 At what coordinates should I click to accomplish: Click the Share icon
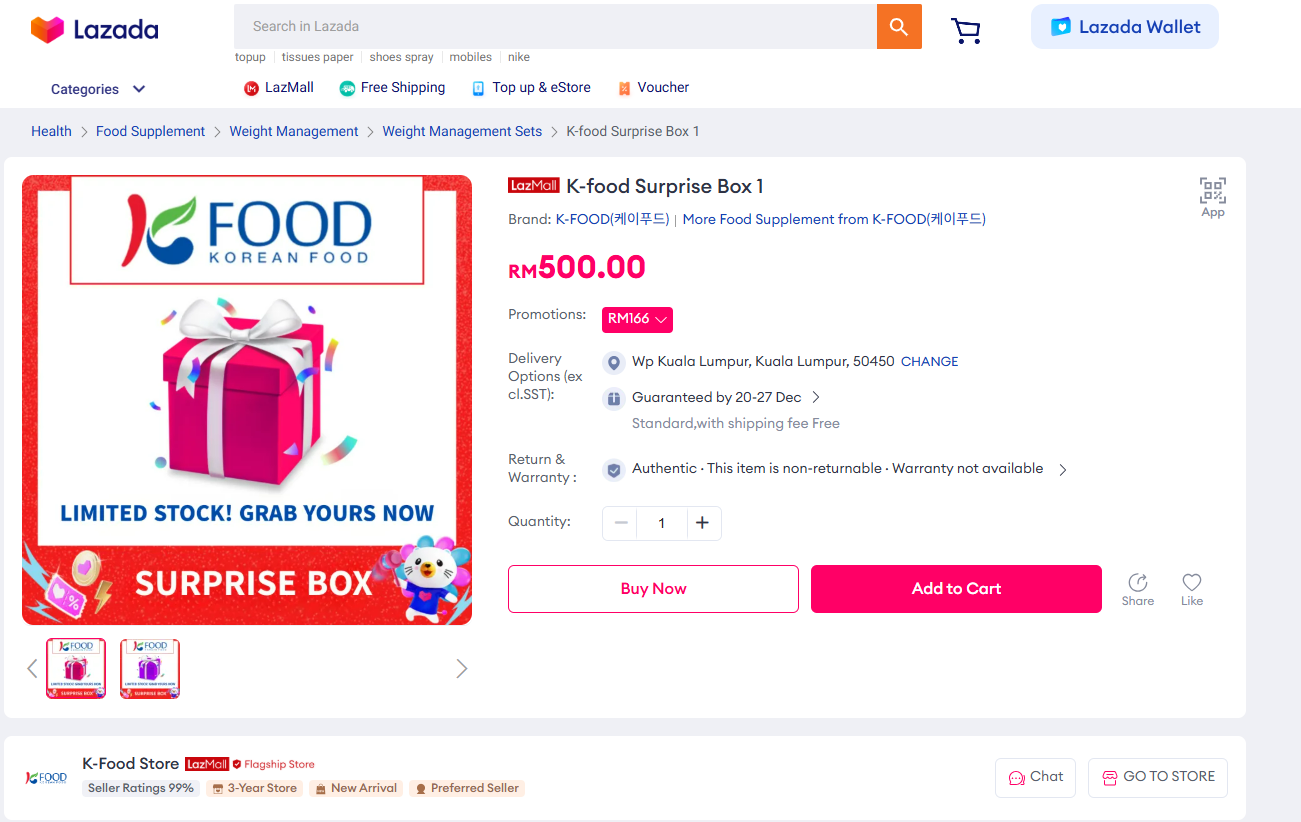click(1137, 588)
